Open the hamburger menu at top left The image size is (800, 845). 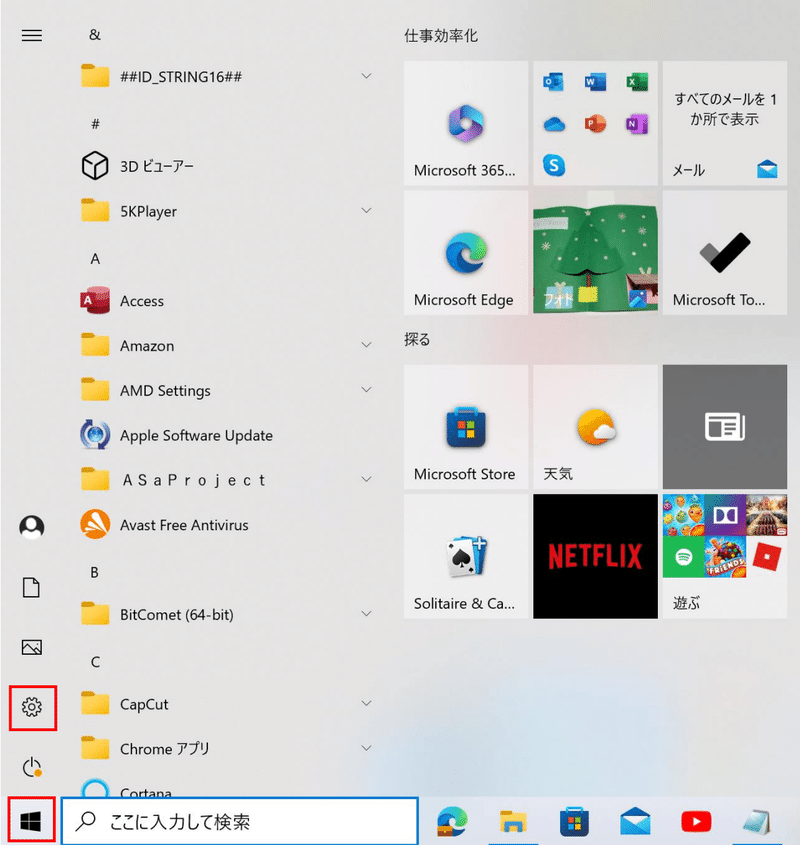[x=32, y=36]
